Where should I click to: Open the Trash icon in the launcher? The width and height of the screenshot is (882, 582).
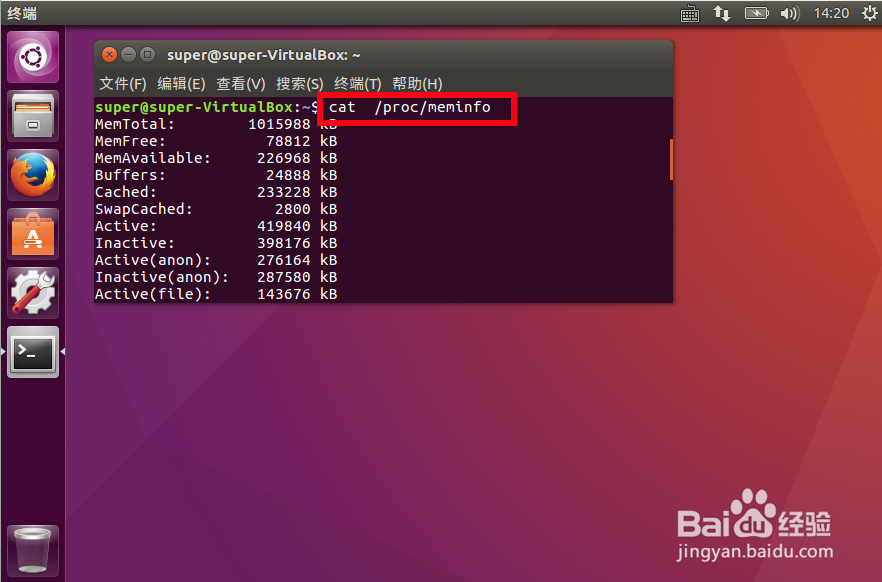coord(33,551)
